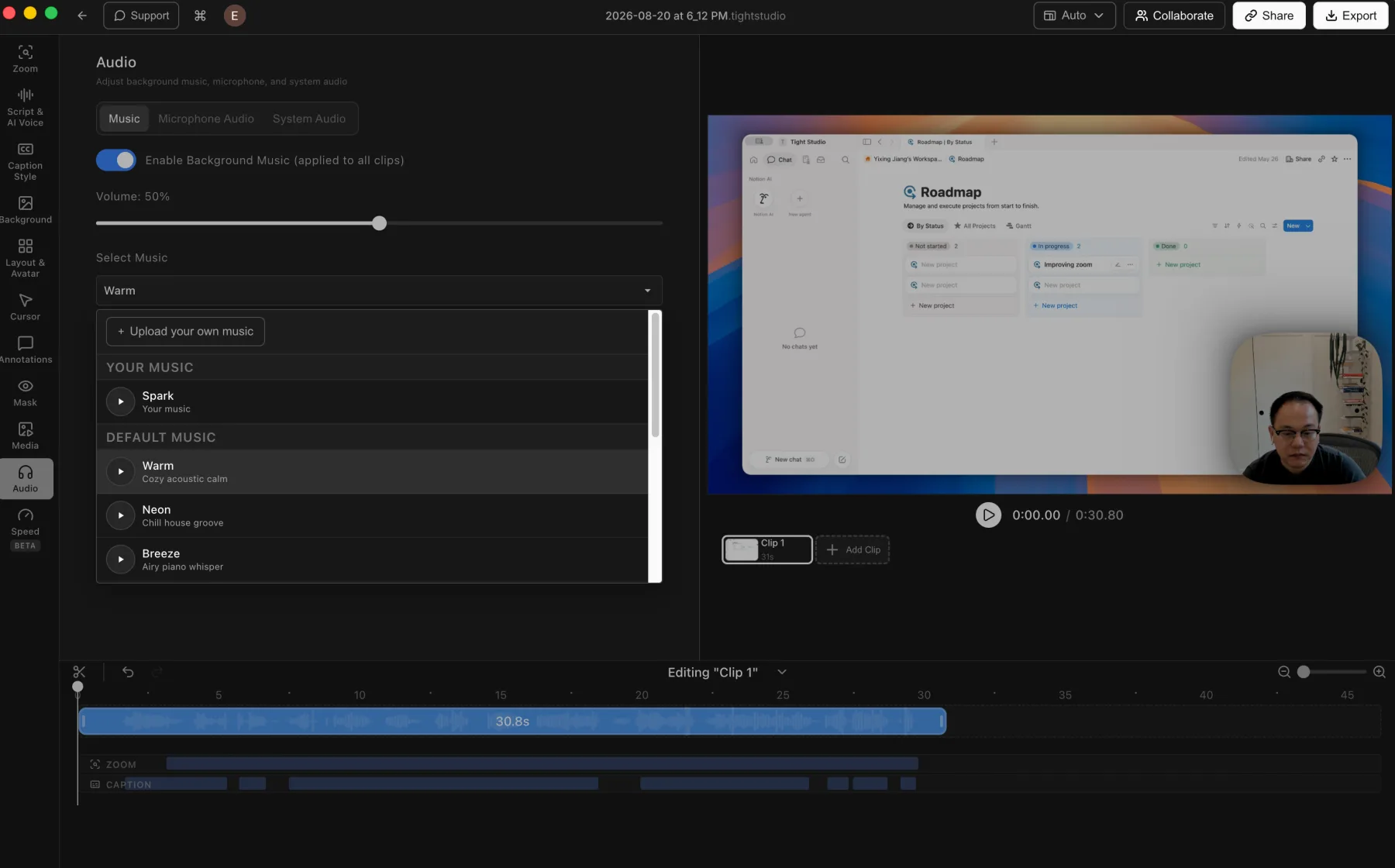This screenshot has height=868, width=1395.
Task: Disable background music toggle
Action: tap(116, 160)
